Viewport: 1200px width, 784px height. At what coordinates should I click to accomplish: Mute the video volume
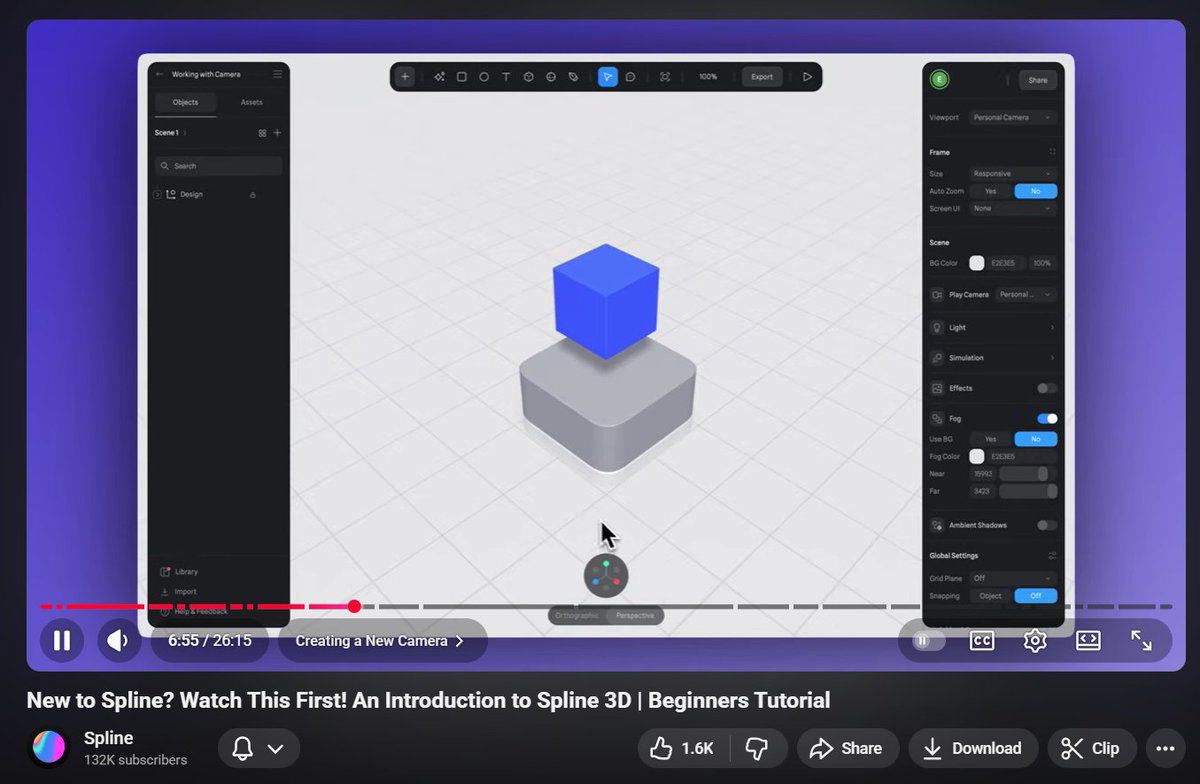click(x=119, y=640)
